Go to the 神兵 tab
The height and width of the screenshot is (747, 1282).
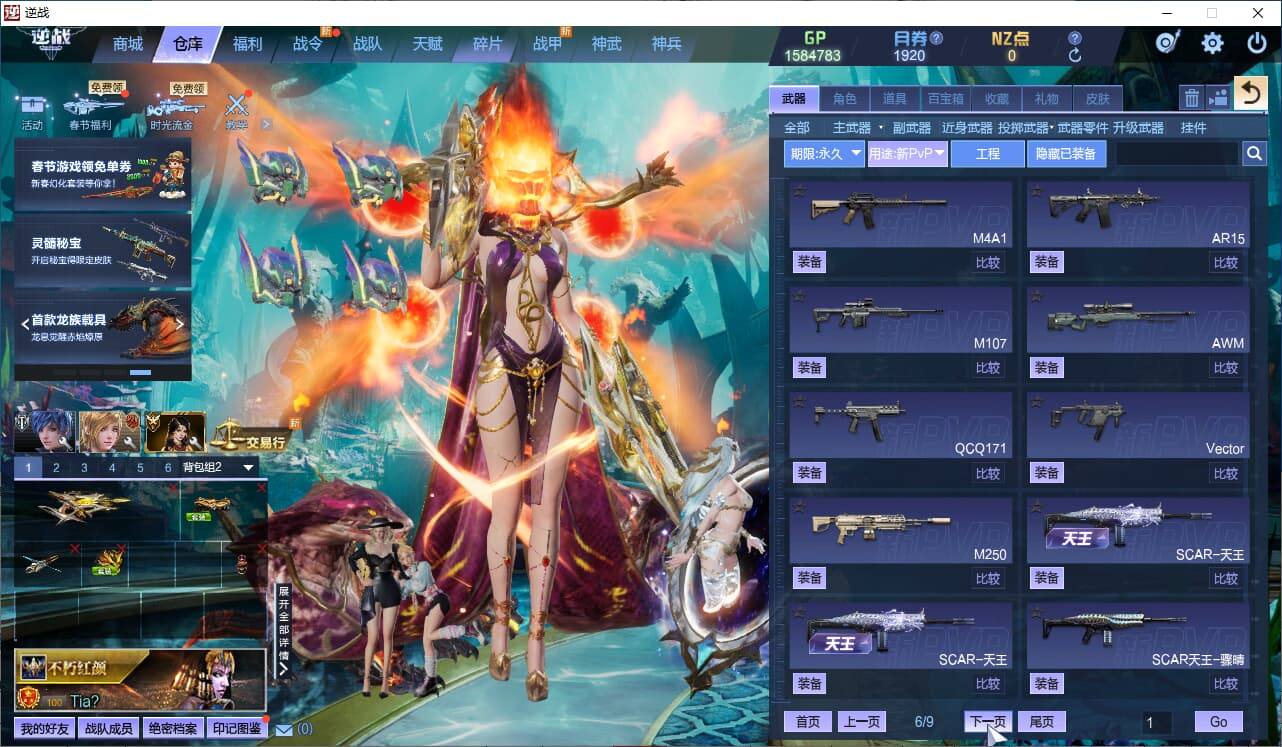666,44
